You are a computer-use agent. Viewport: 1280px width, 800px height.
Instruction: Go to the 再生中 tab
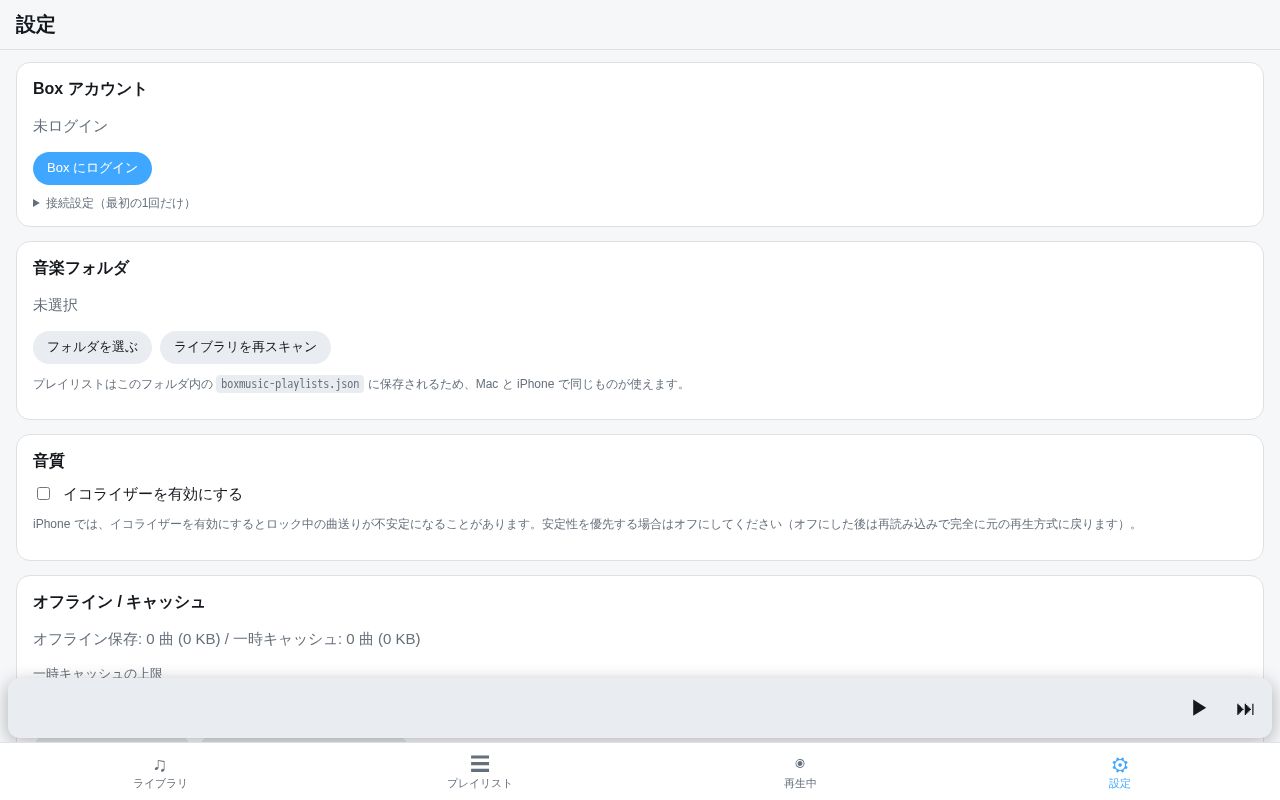click(800, 772)
